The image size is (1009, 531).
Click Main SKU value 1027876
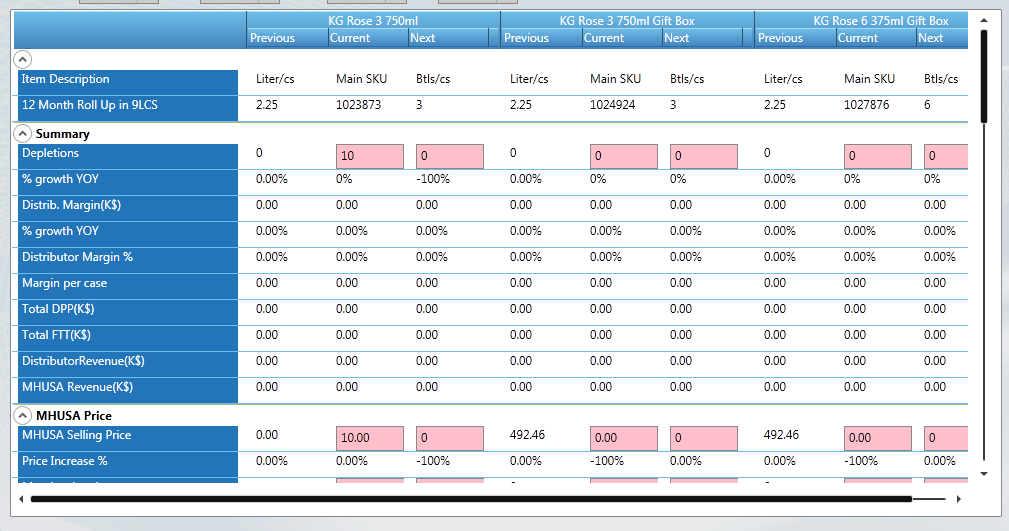866,105
